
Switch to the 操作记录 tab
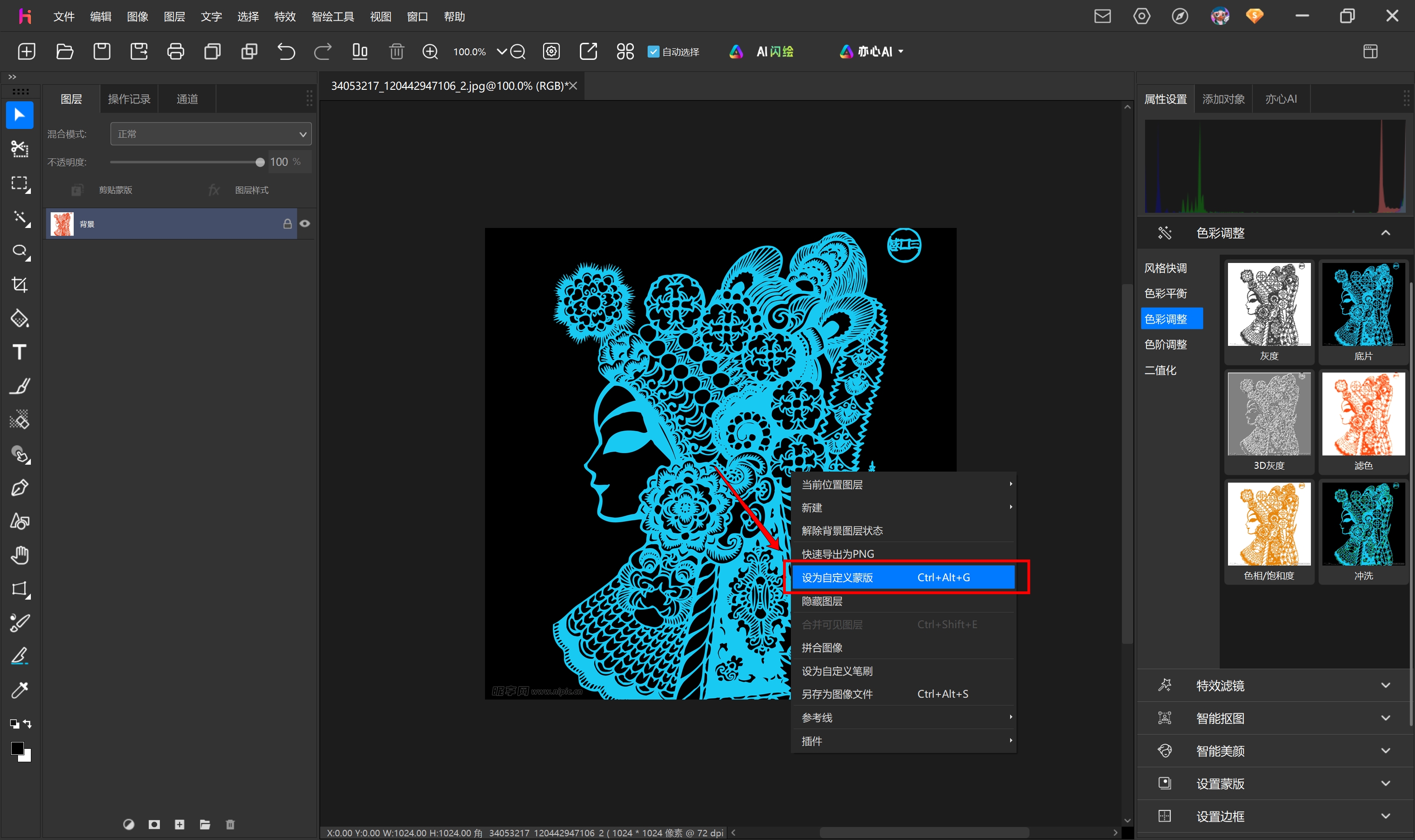[129, 99]
